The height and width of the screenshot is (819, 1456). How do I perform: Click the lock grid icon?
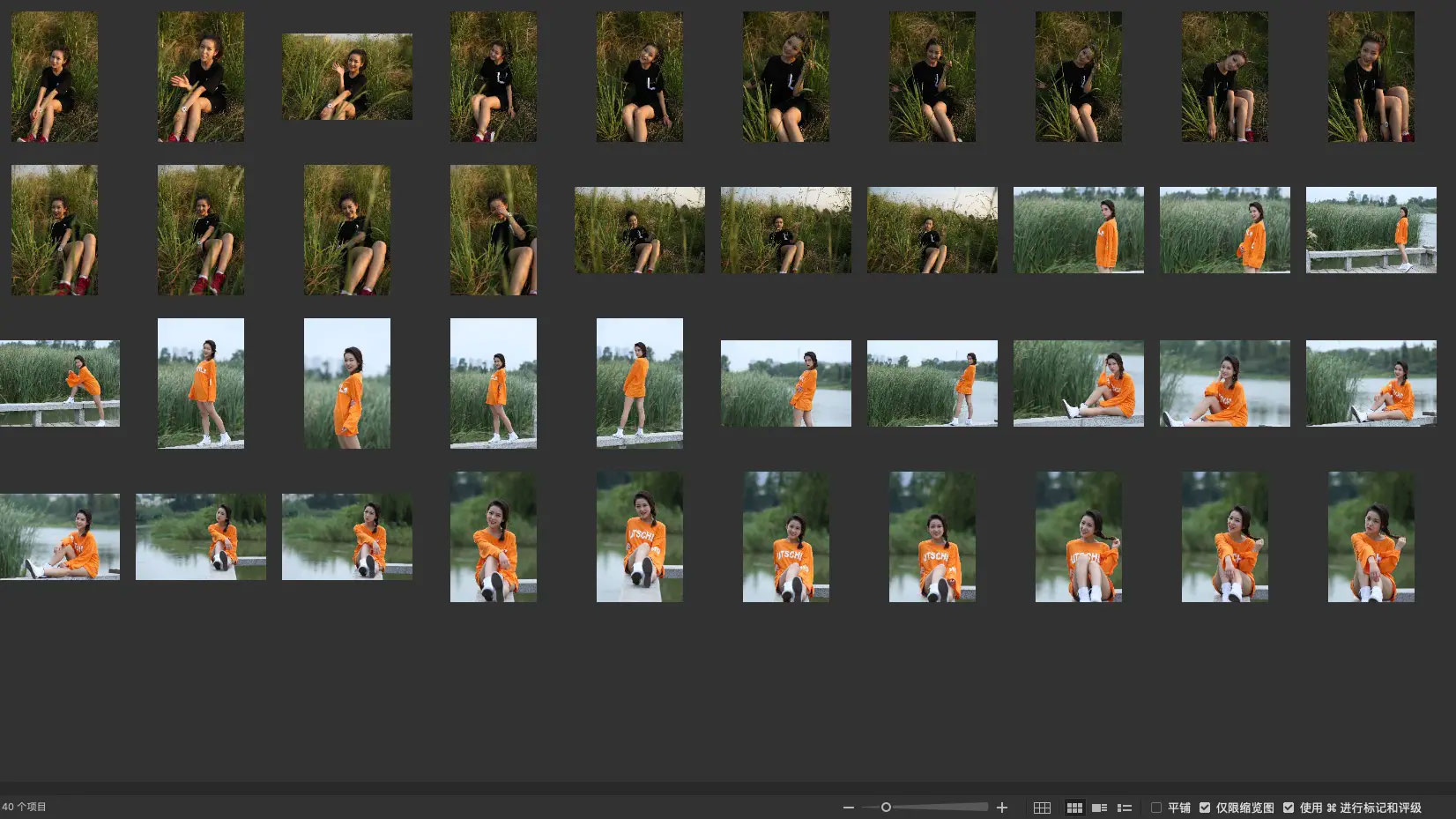1042,808
